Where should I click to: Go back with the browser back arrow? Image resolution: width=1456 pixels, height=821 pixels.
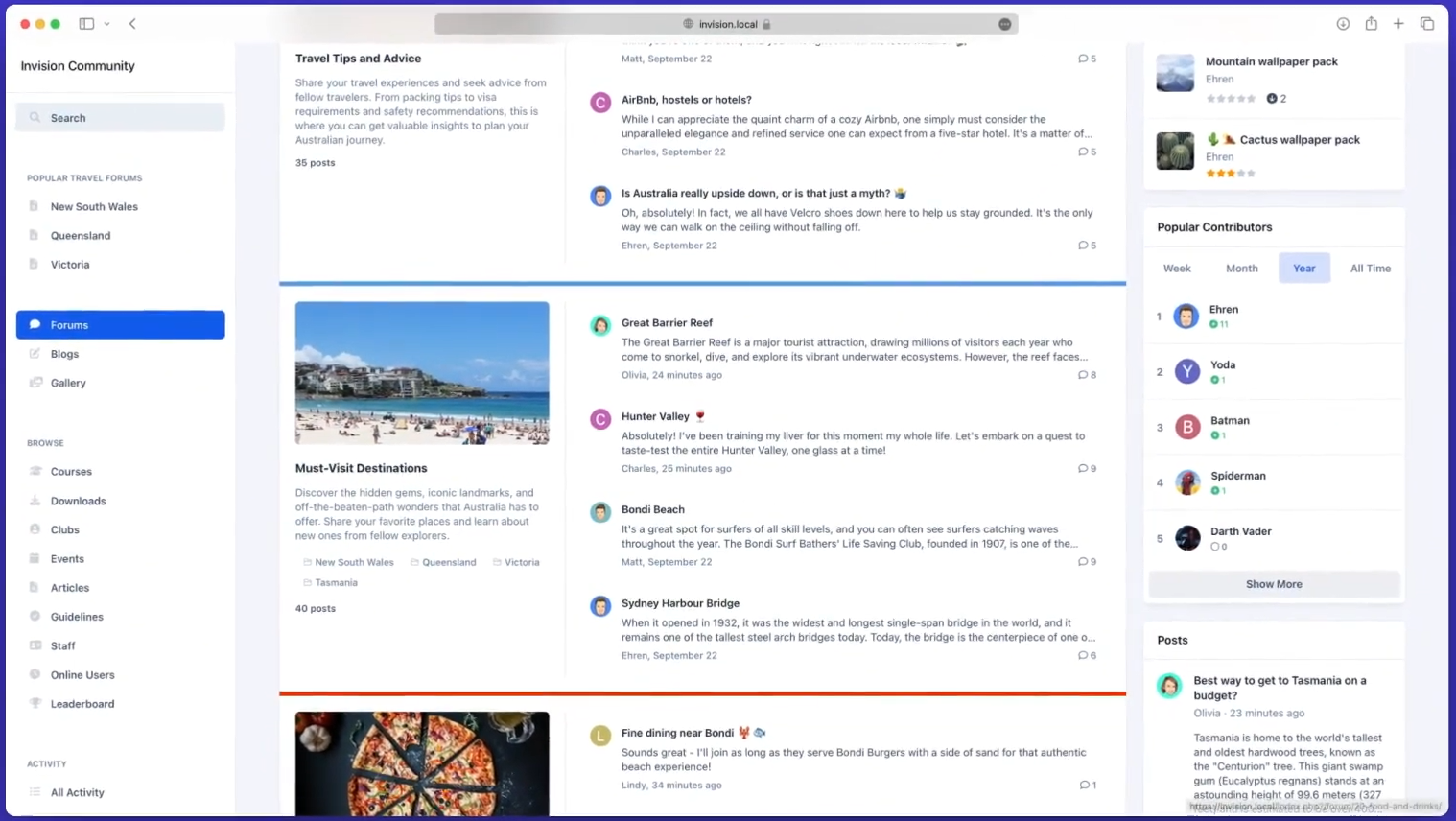[132, 24]
